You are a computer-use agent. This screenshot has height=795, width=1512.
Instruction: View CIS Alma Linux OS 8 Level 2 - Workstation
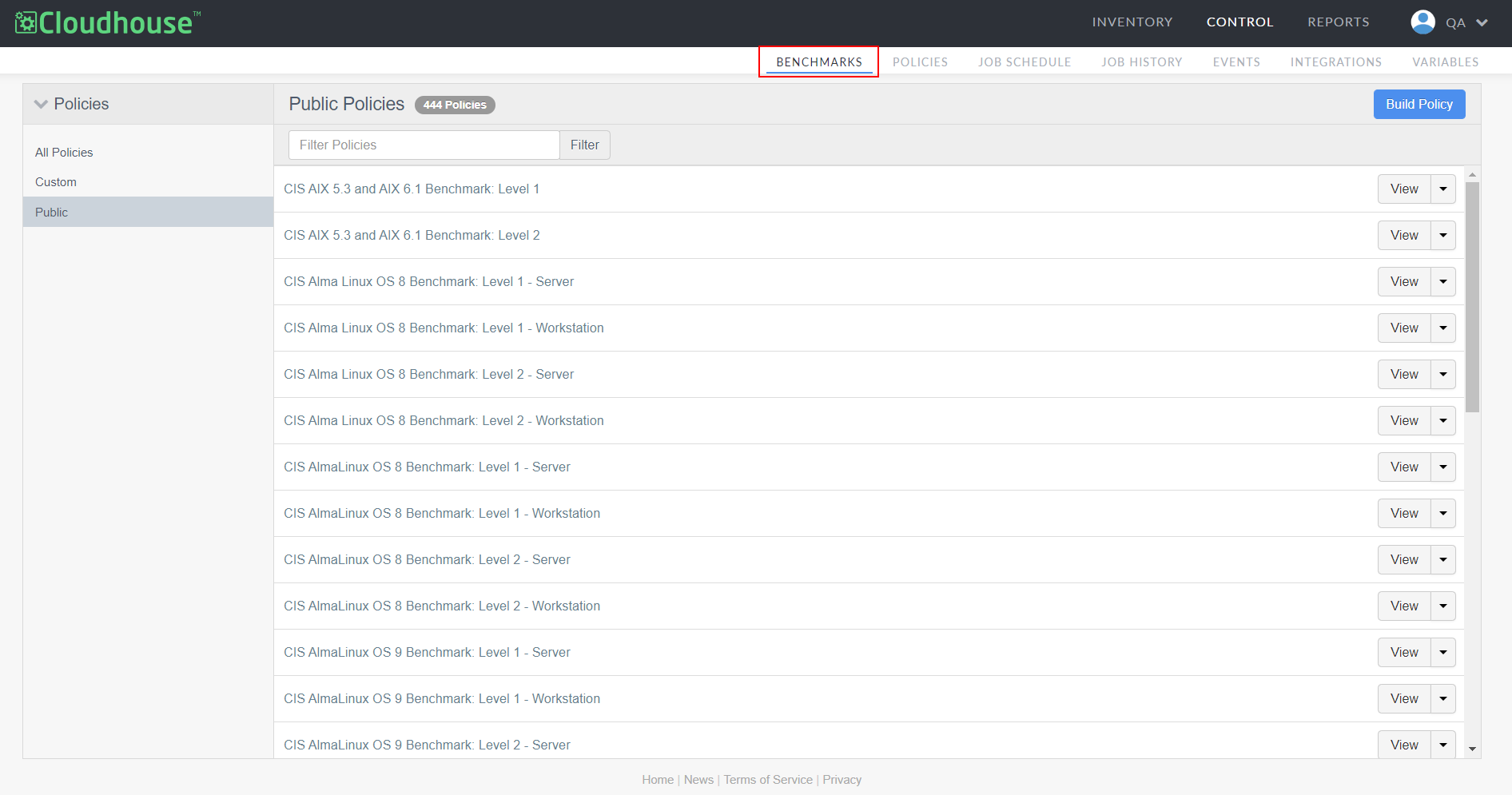1404,421
